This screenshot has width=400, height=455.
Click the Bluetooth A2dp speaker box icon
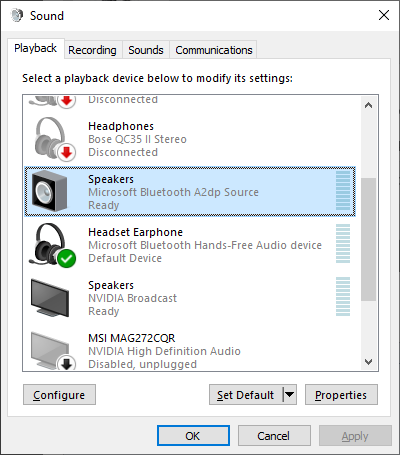click(x=49, y=191)
